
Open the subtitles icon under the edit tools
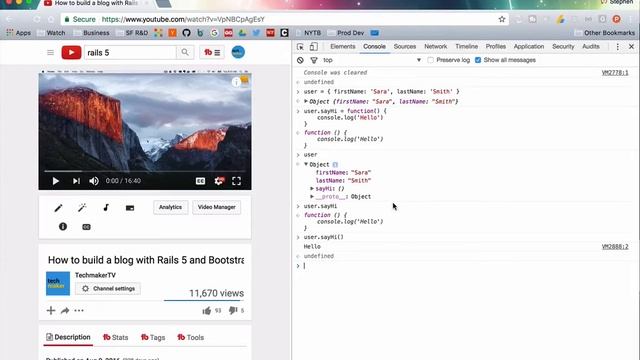click(x=86, y=227)
